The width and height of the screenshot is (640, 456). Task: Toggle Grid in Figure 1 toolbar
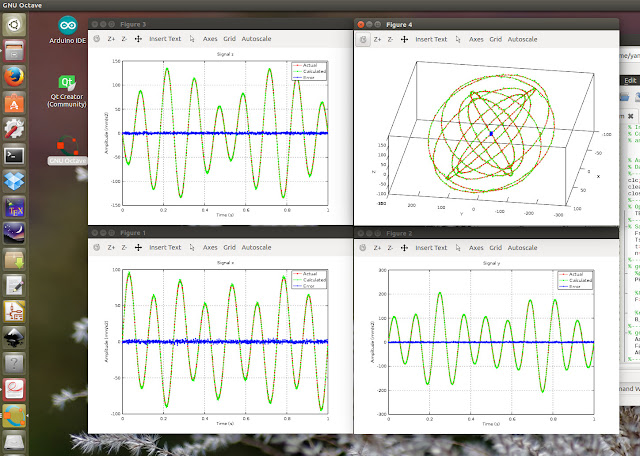click(x=229, y=247)
